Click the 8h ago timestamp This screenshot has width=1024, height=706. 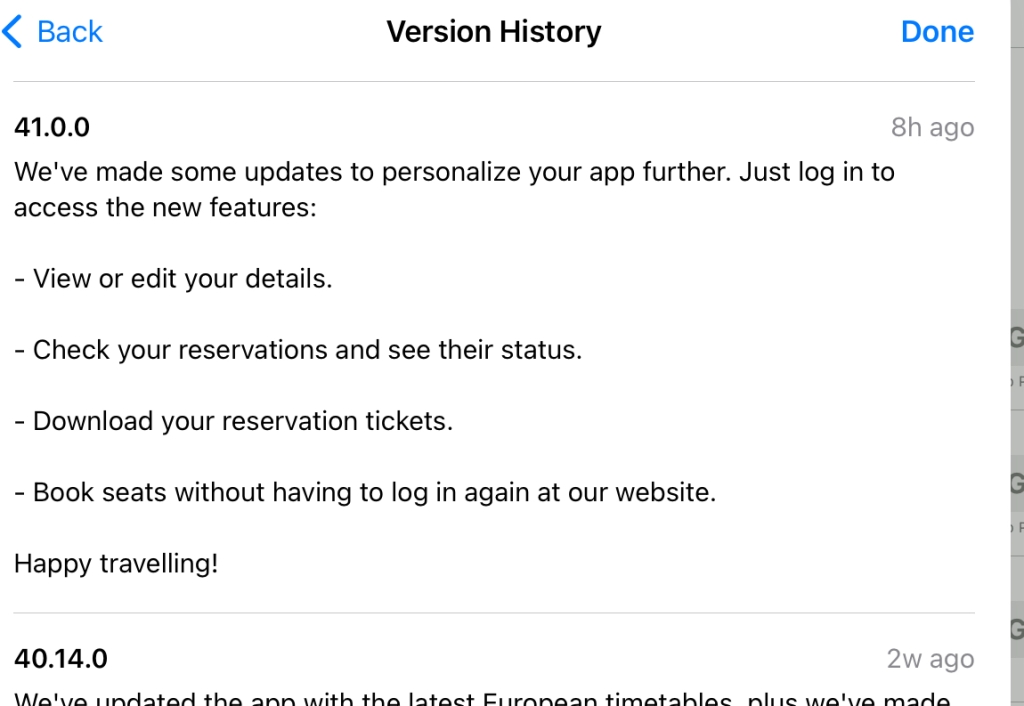coord(933,127)
